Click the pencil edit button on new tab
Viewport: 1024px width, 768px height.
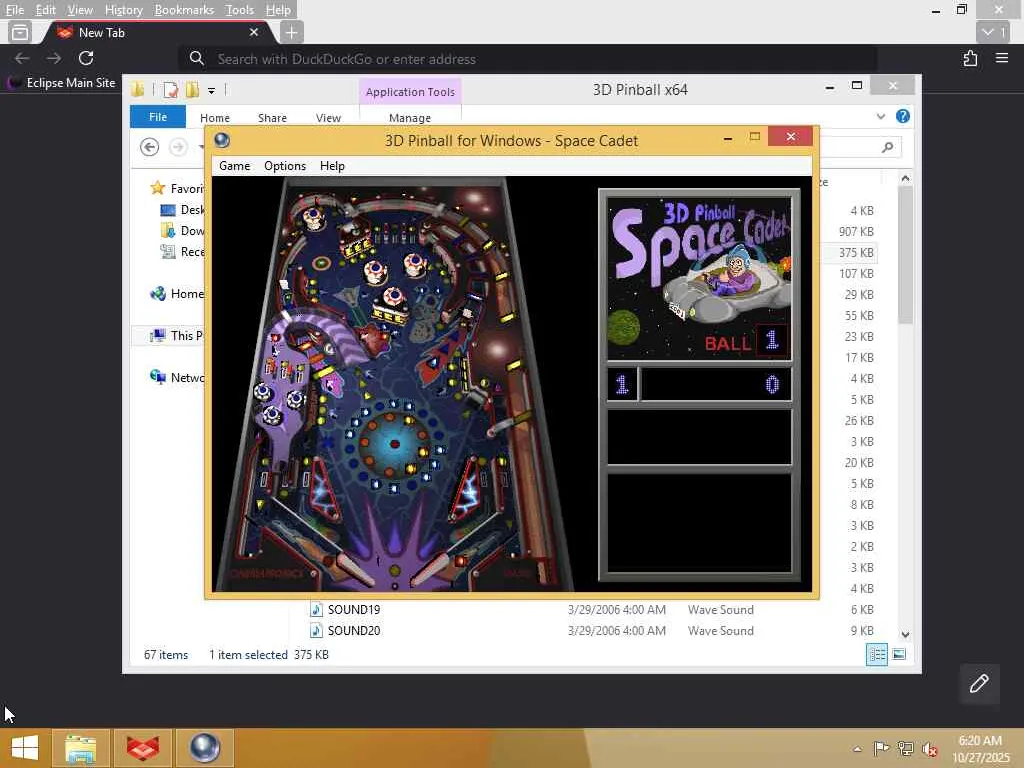(x=979, y=684)
